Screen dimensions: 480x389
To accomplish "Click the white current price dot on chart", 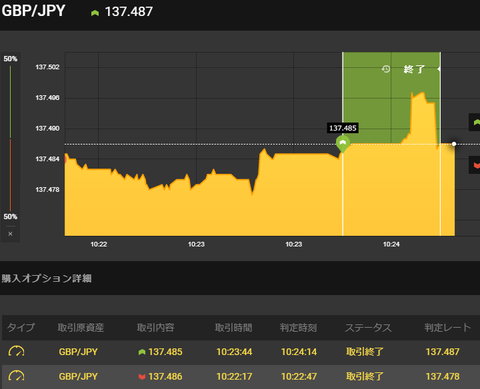I will pyautogui.click(x=454, y=144).
